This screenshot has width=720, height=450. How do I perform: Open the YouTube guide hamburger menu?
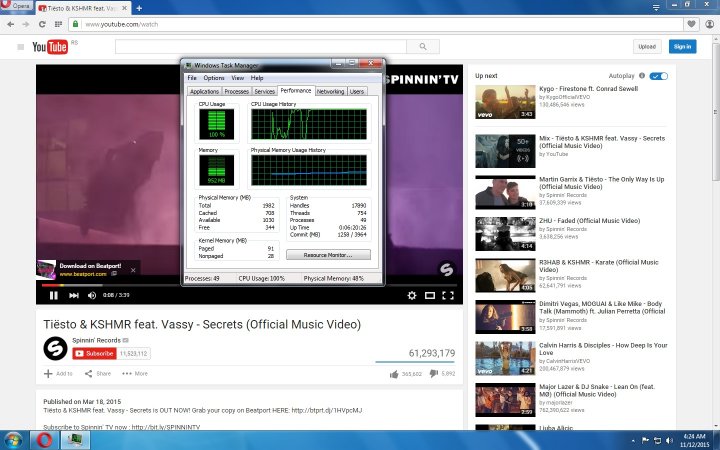[x=20, y=47]
